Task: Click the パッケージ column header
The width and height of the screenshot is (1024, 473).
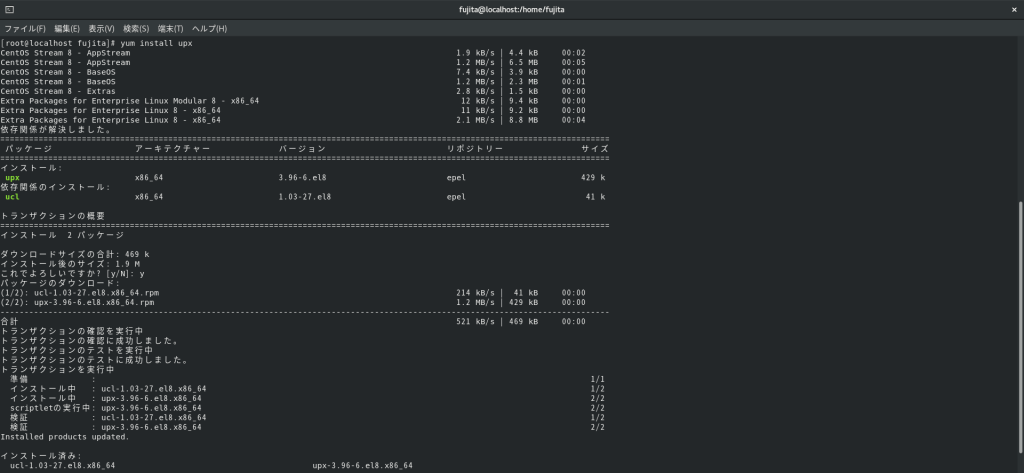Action: coord(28,148)
